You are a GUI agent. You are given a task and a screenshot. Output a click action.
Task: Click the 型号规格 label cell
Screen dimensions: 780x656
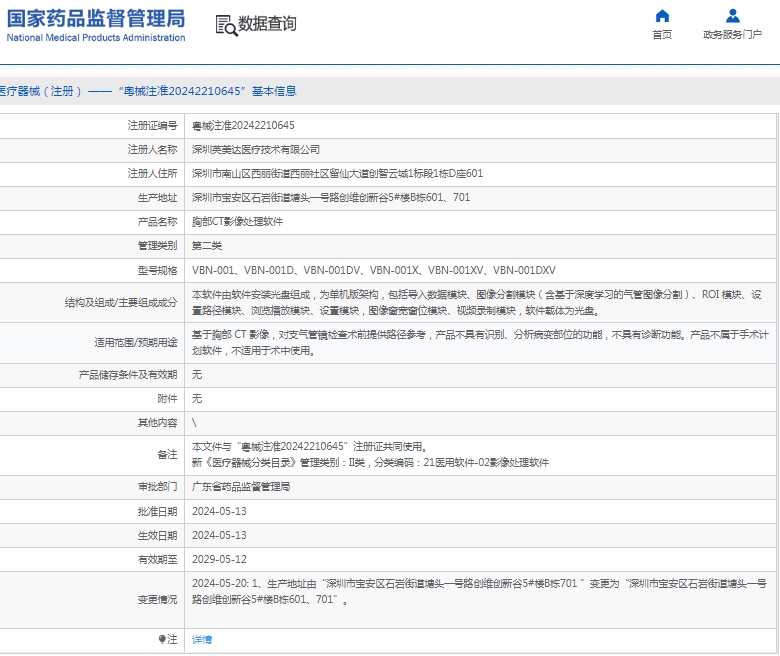pyautogui.click(x=92, y=270)
